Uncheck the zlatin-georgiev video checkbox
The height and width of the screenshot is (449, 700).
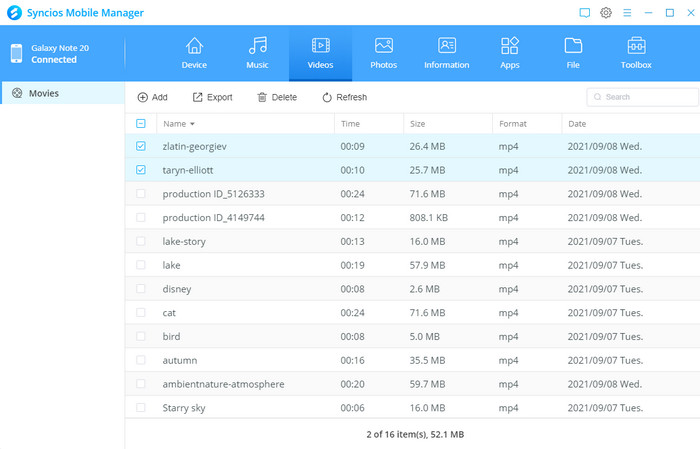[141, 147]
